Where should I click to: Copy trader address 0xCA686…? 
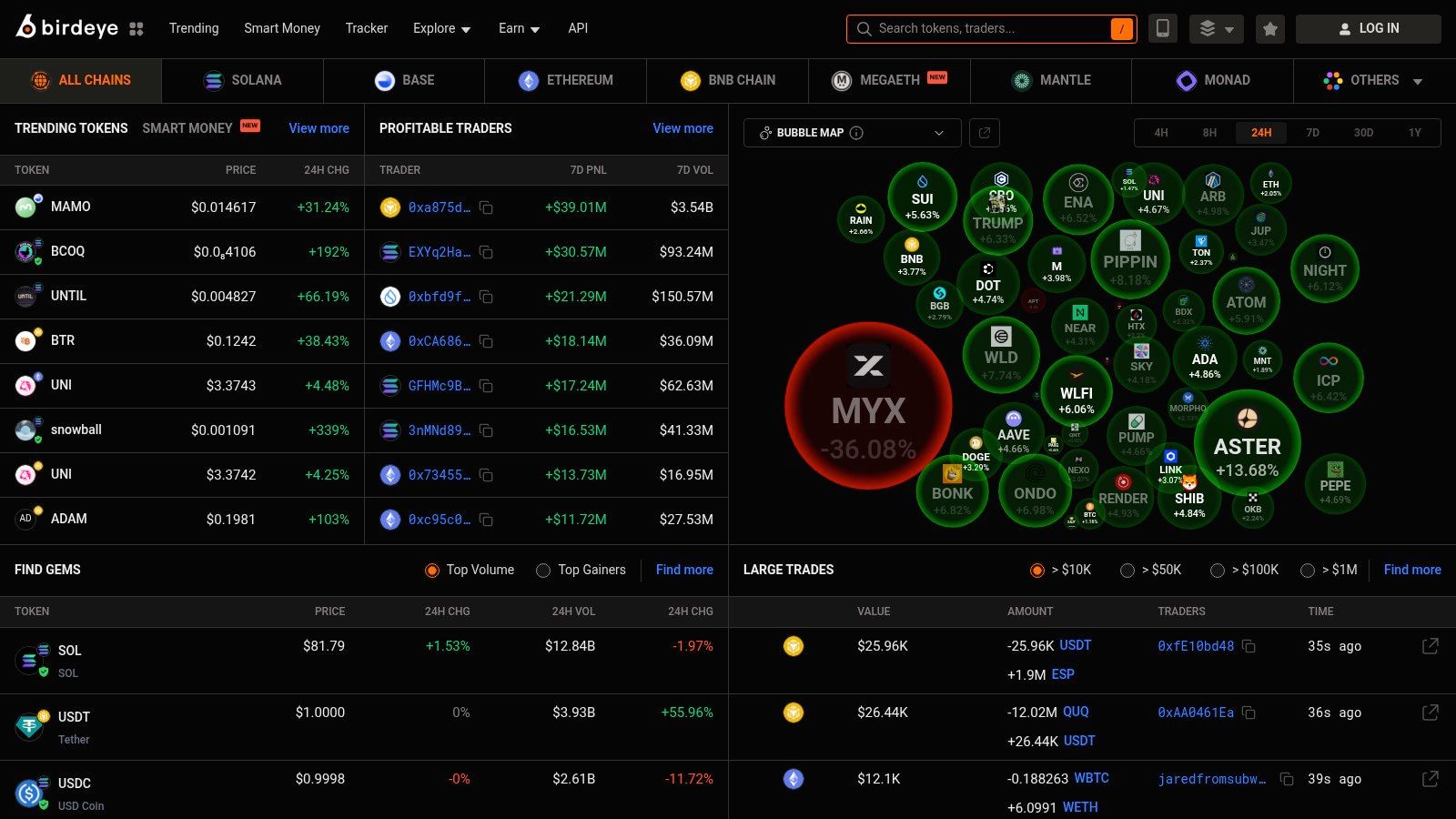(486, 341)
